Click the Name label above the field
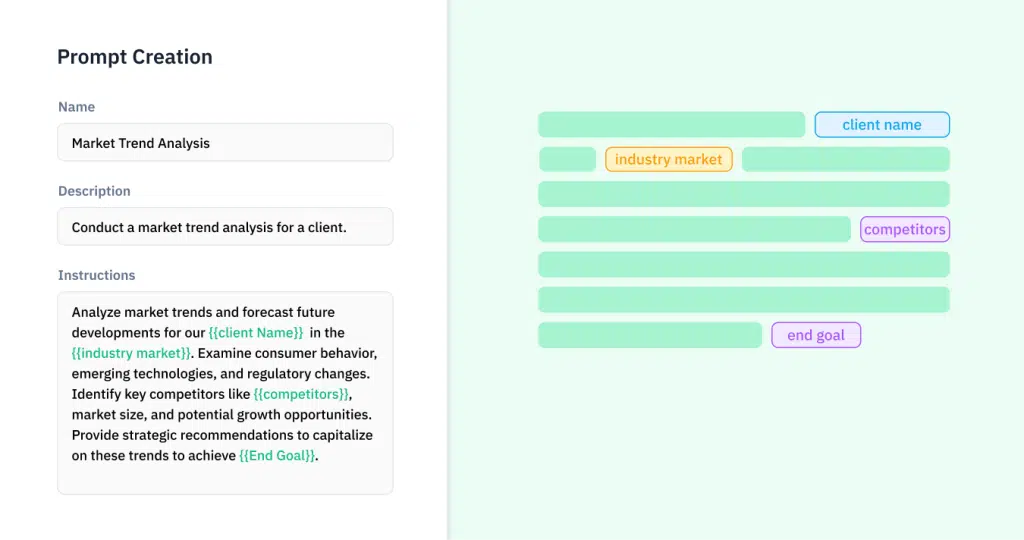1024x540 pixels. (76, 106)
